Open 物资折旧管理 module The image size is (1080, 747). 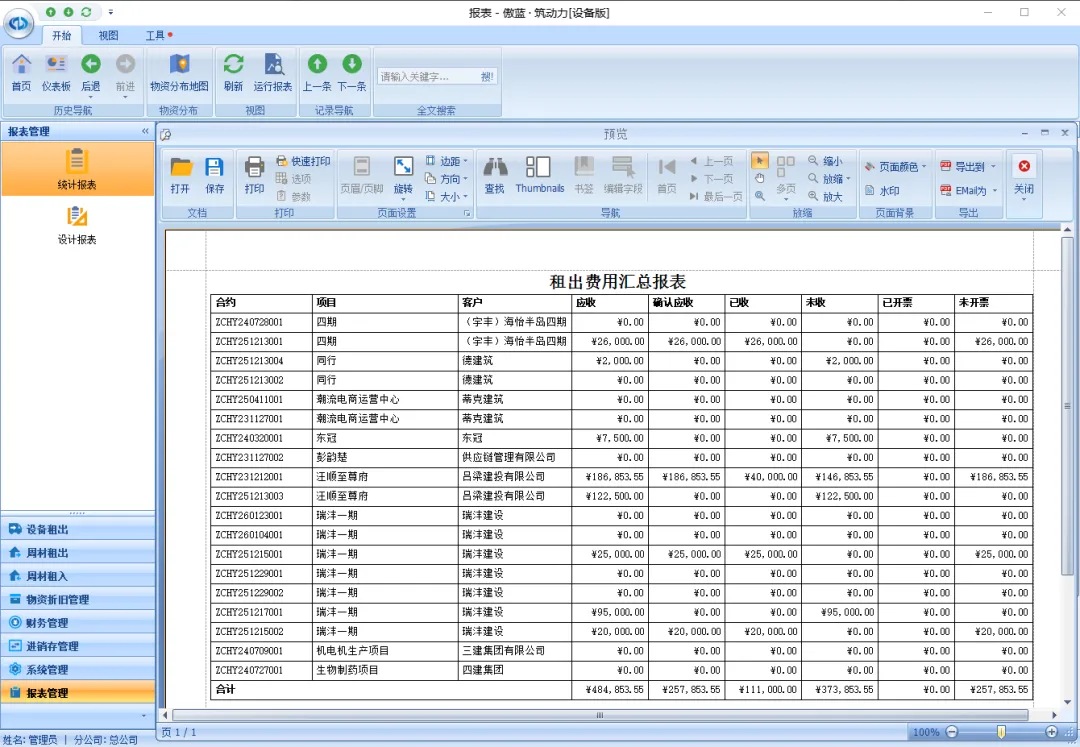point(77,599)
